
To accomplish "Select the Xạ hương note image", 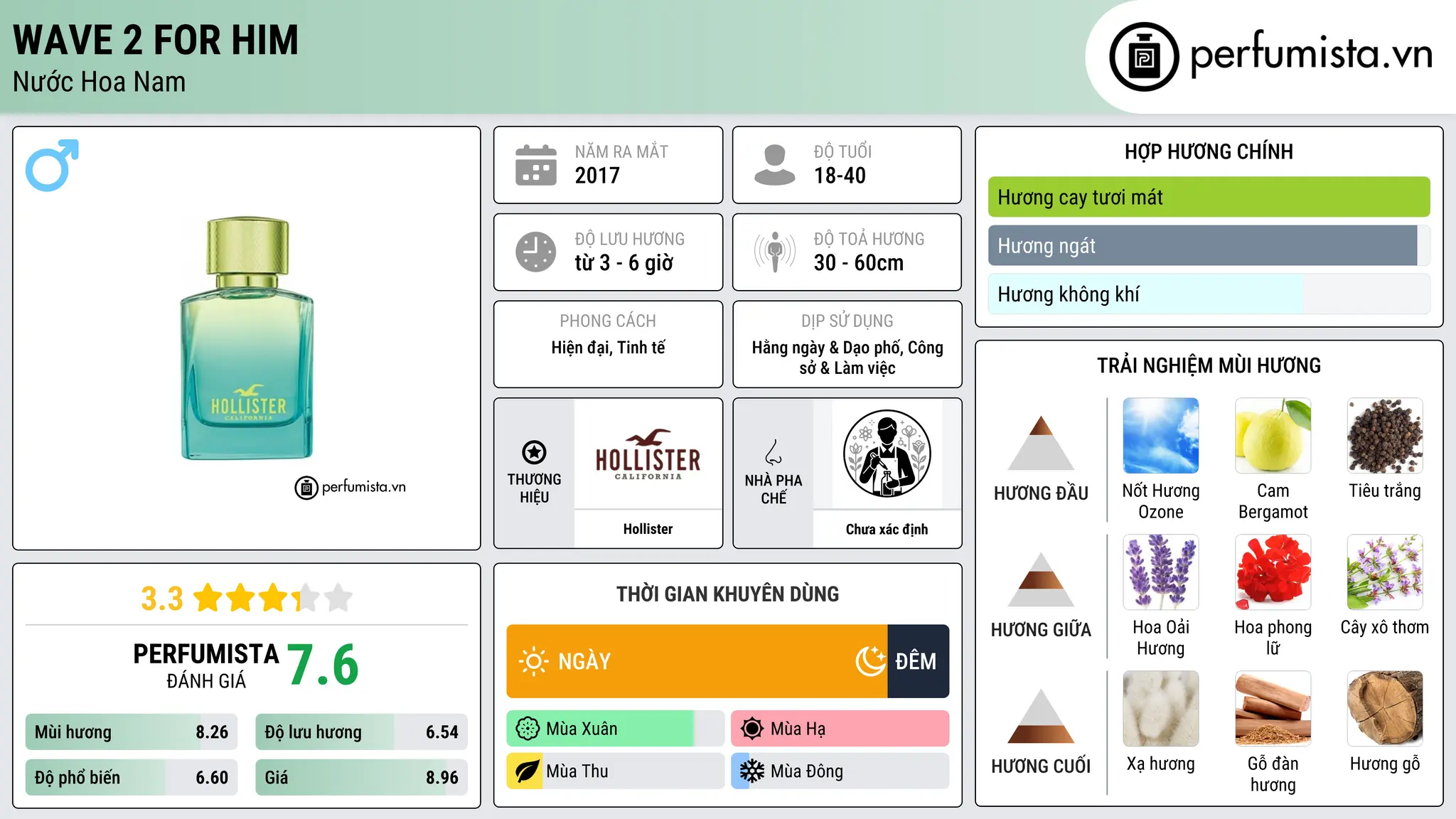I will 1160,709.
